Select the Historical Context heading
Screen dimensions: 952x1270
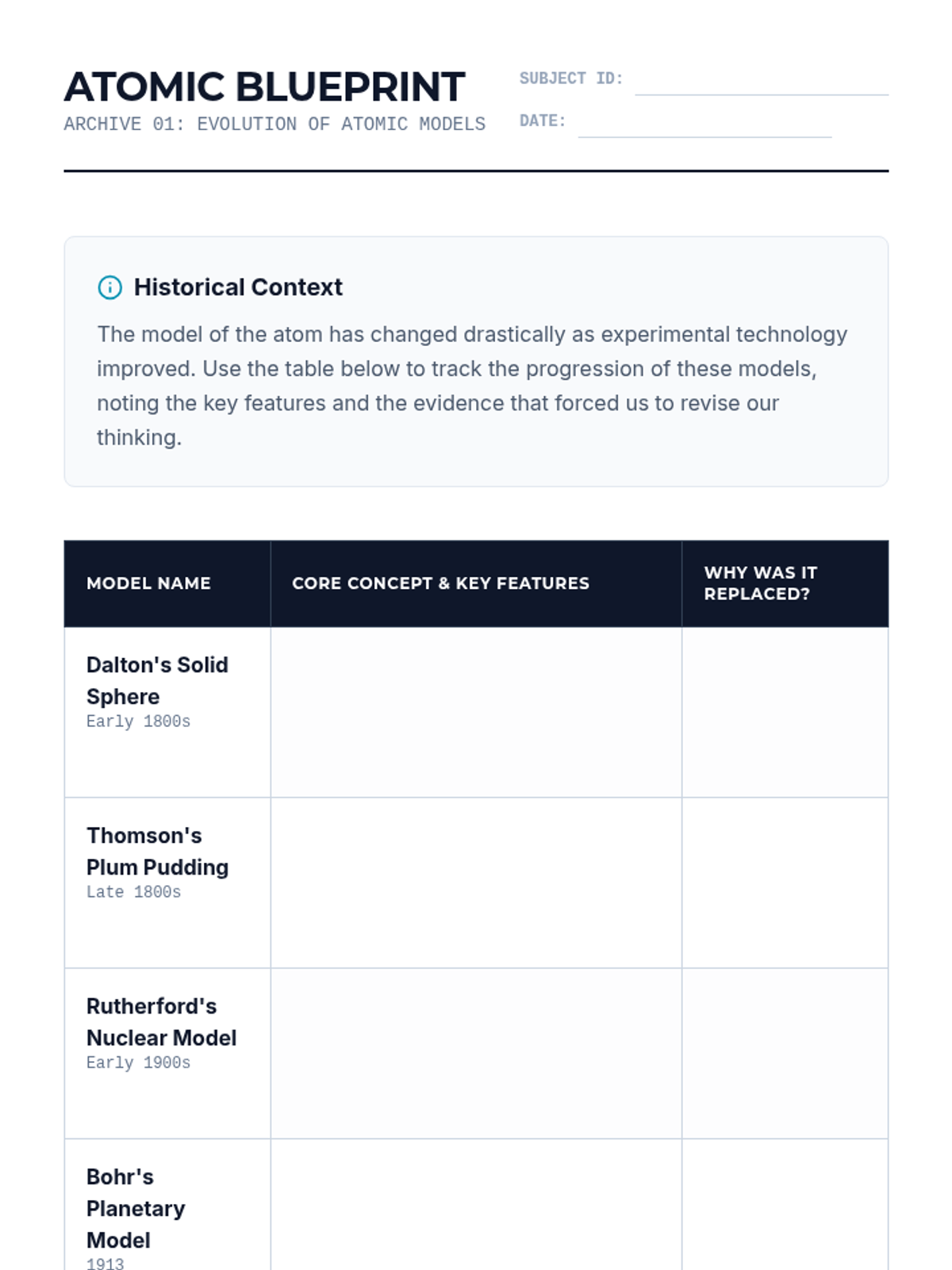tap(238, 287)
